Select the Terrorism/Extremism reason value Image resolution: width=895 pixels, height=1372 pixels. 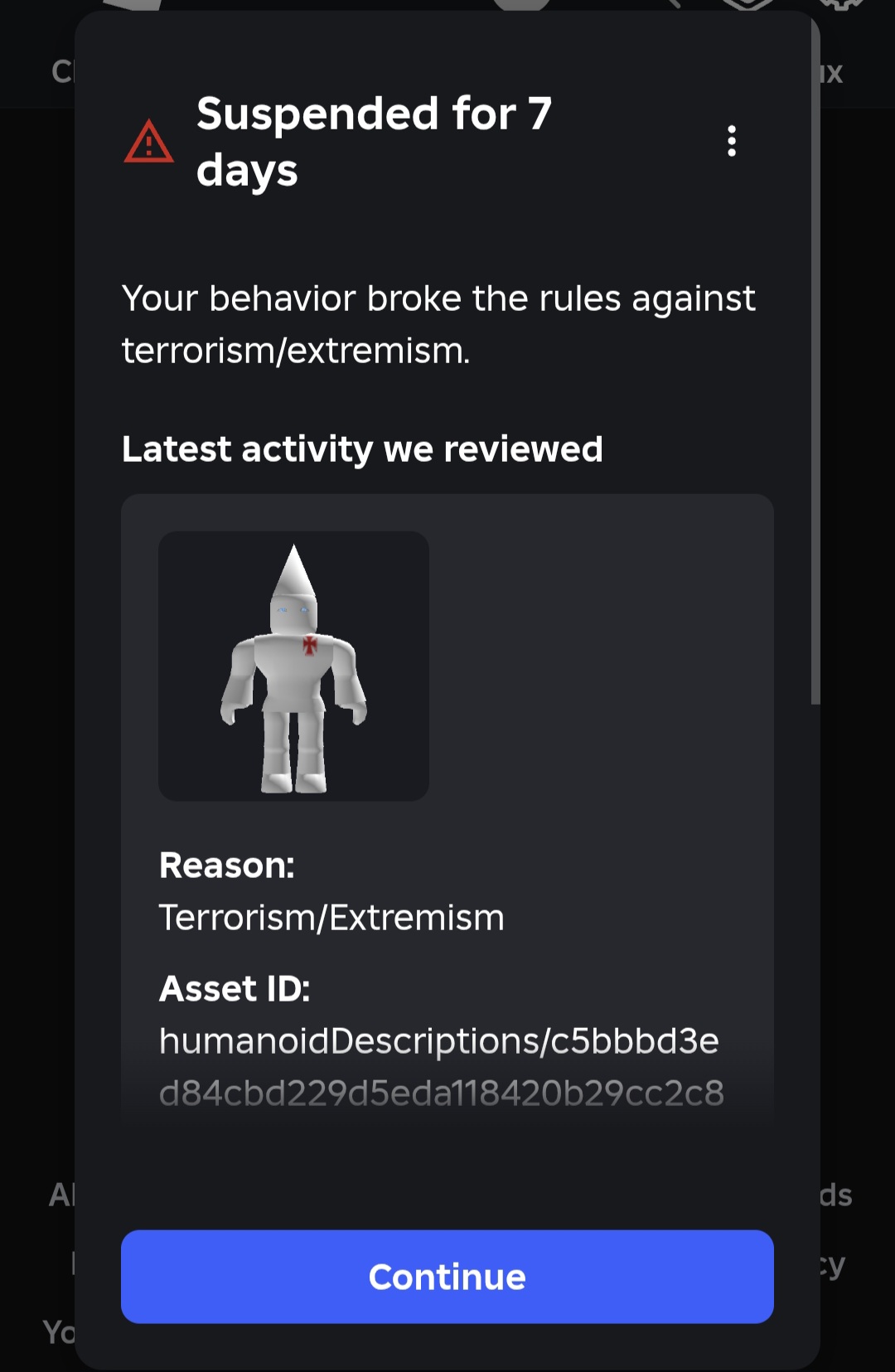click(x=331, y=918)
